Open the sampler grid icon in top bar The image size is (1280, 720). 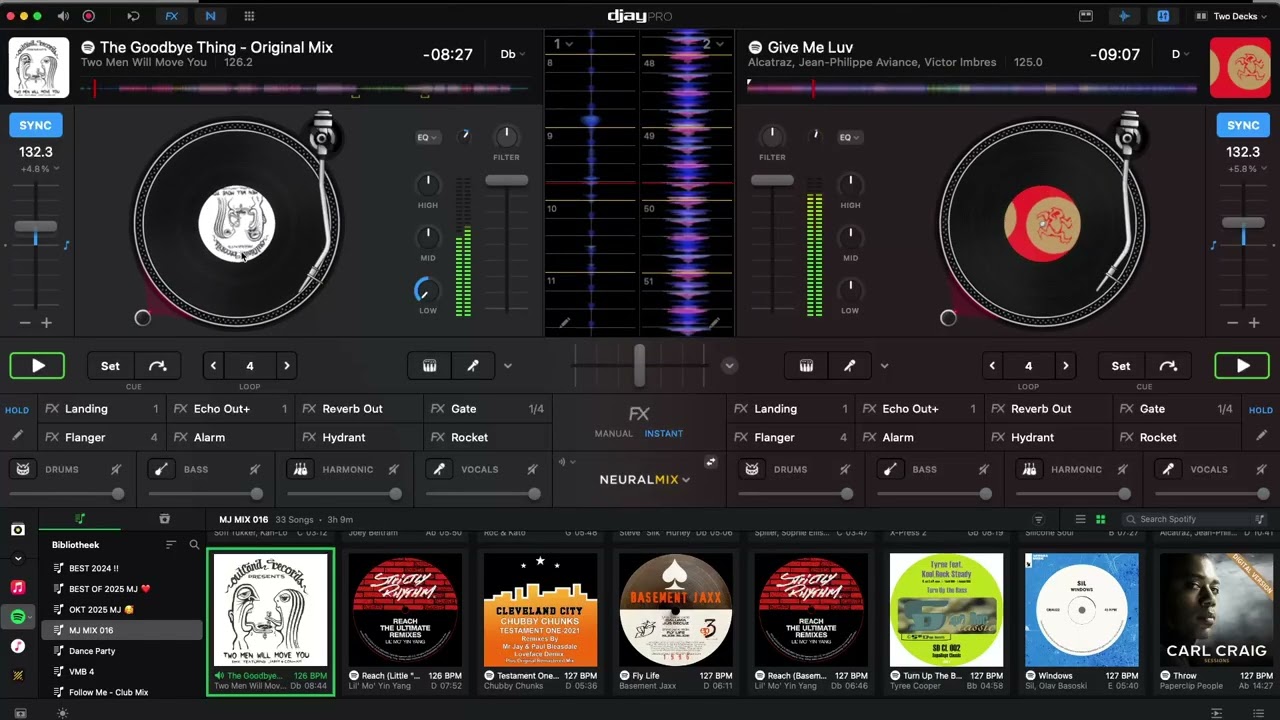pyautogui.click(x=249, y=16)
